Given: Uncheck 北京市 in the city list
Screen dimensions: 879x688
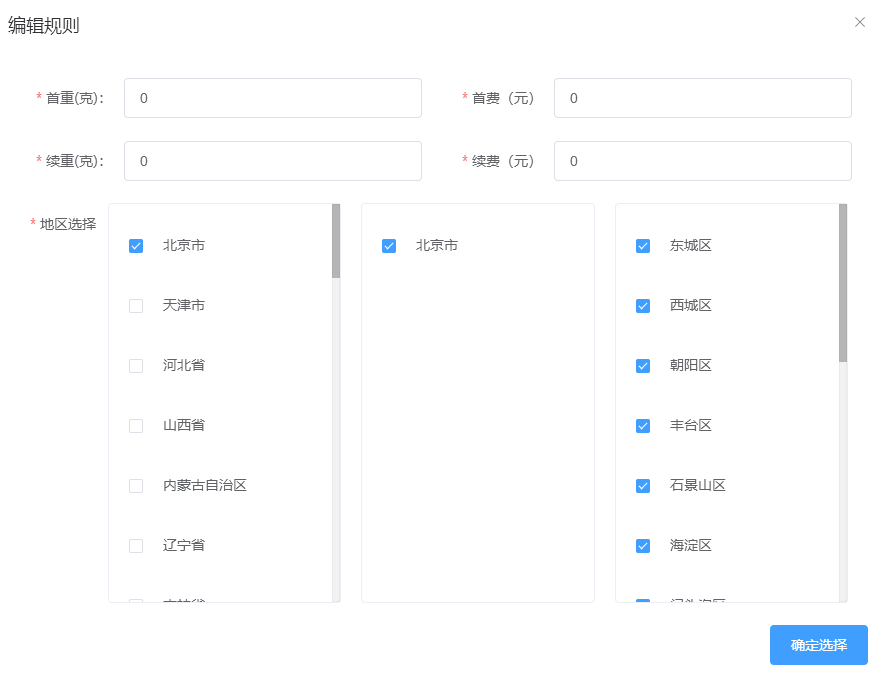Looking at the screenshot, I should (x=388, y=246).
